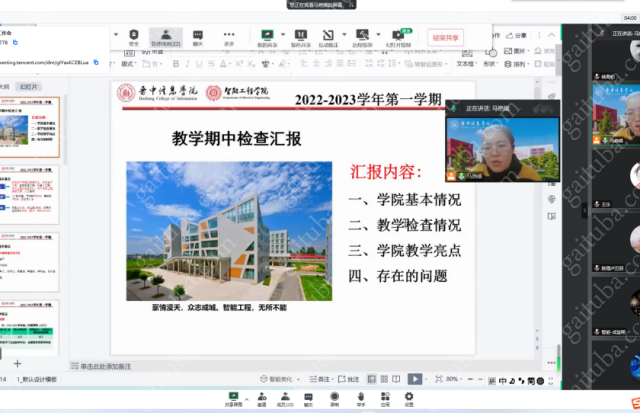The height and width of the screenshot is (413, 640).
Task: Switch to Slide Sorter grid view
Action: coord(384,379)
